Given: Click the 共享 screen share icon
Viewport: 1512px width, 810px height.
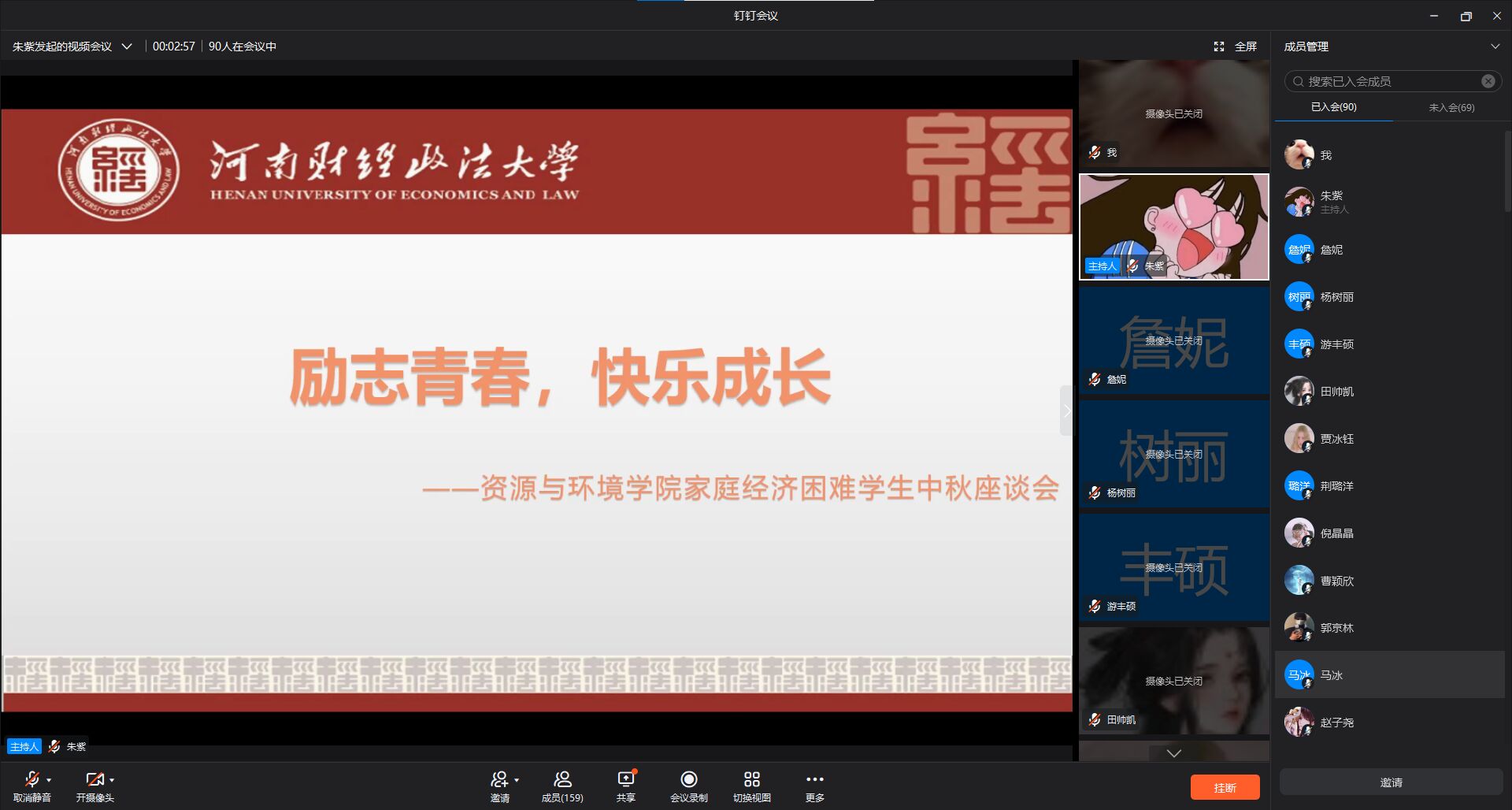Looking at the screenshot, I should pyautogui.click(x=626, y=779).
